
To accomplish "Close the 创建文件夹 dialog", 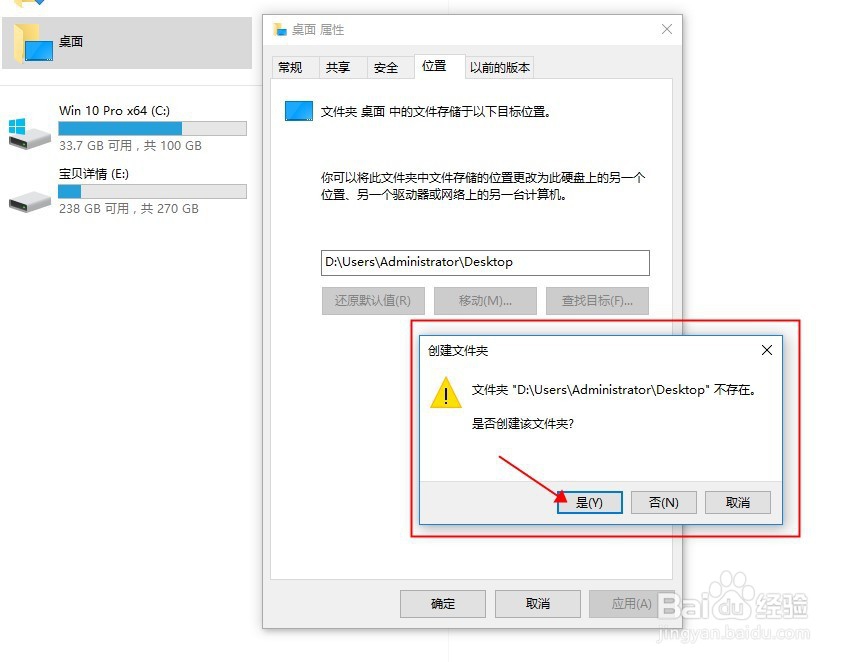I will pos(766,350).
